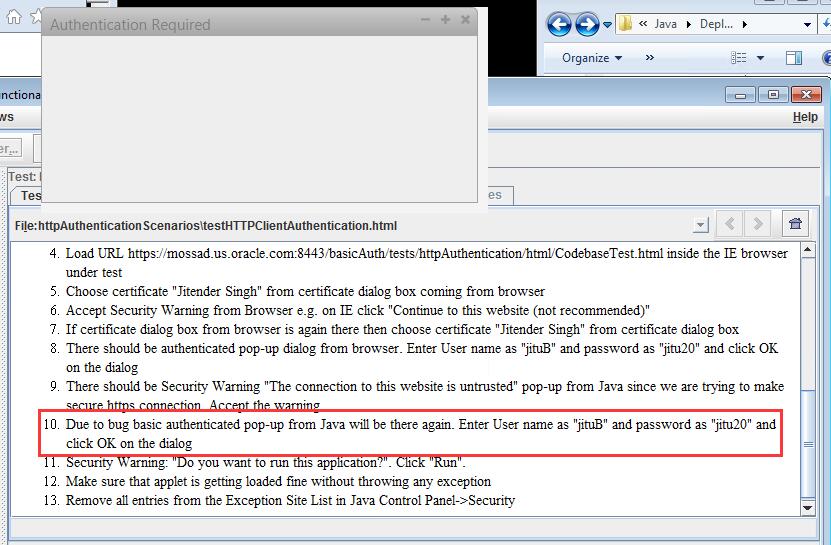Select the Java folder in the breadcrumb
This screenshot has width=831, height=545.
pyautogui.click(x=665, y=24)
